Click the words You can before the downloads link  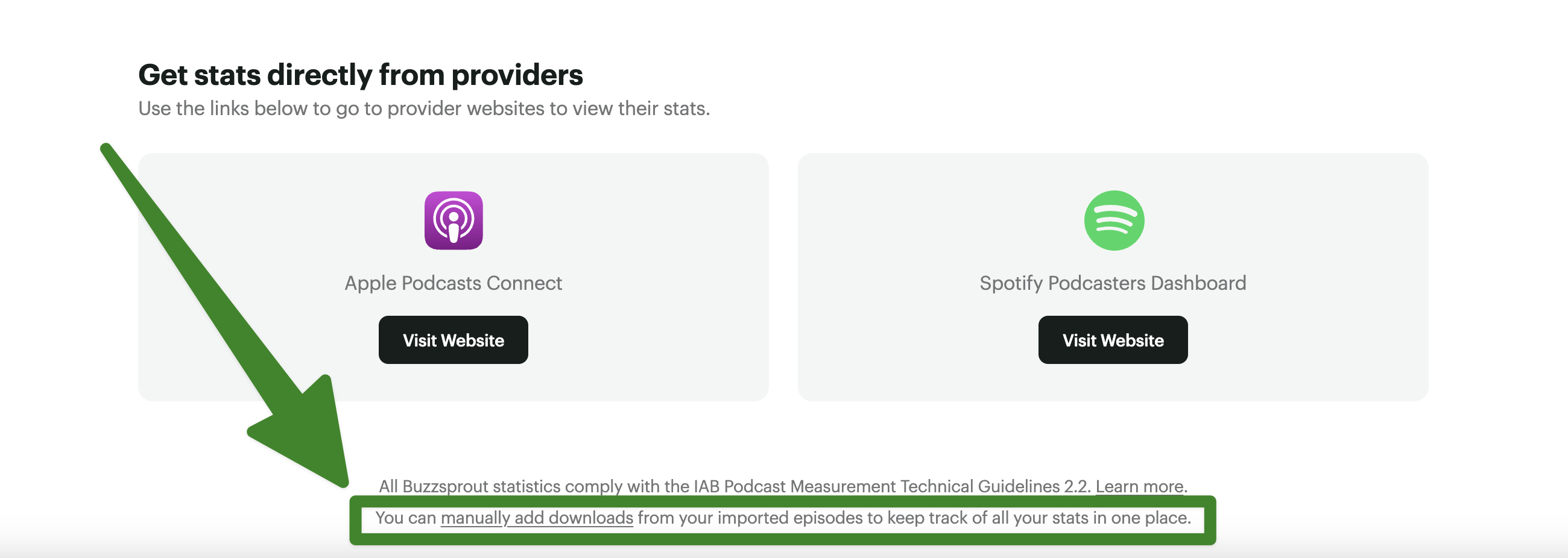click(x=405, y=518)
